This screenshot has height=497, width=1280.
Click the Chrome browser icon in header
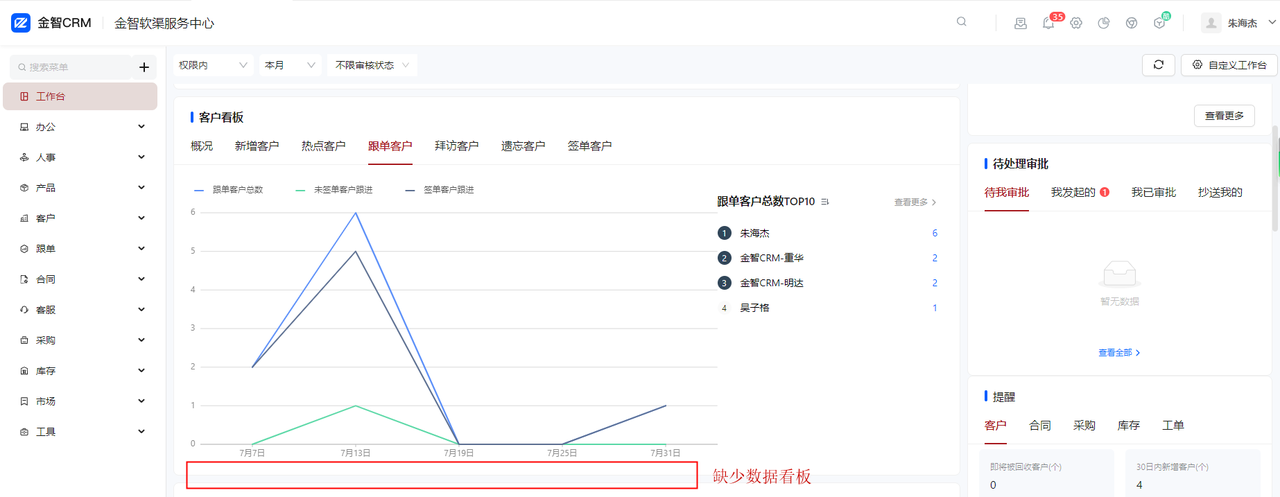(1132, 23)
